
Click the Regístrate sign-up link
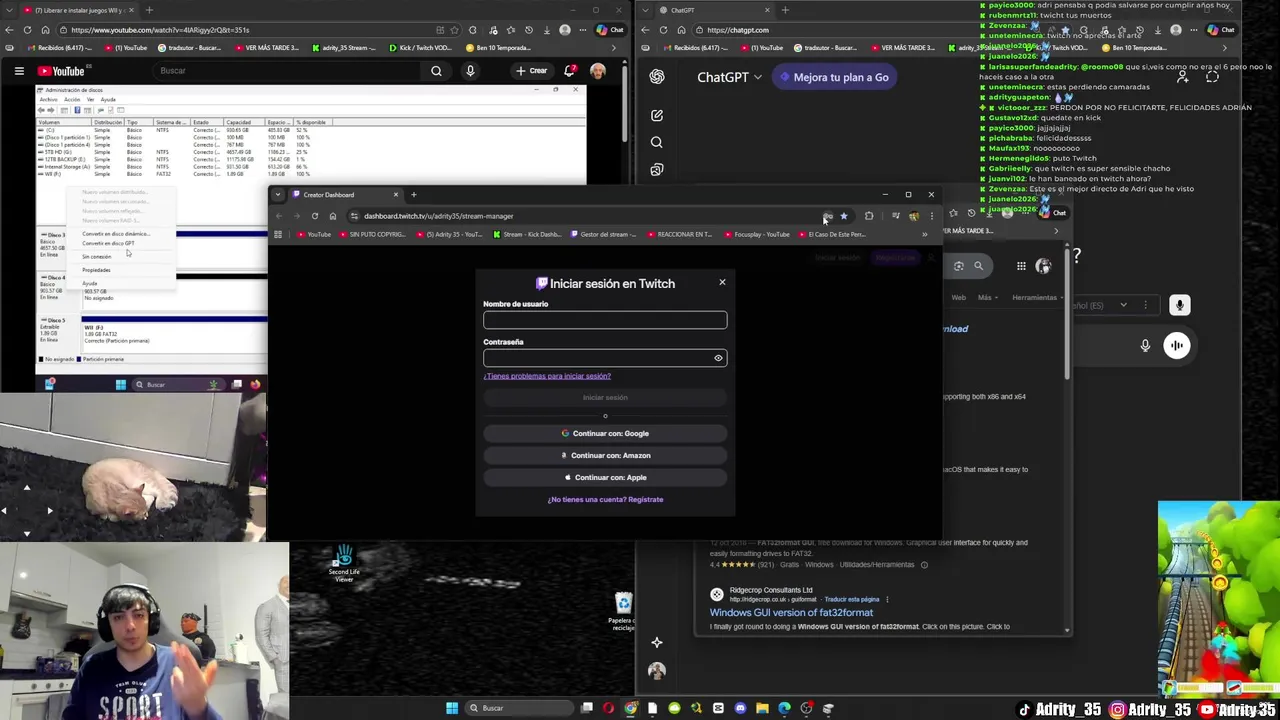point(645,499)
